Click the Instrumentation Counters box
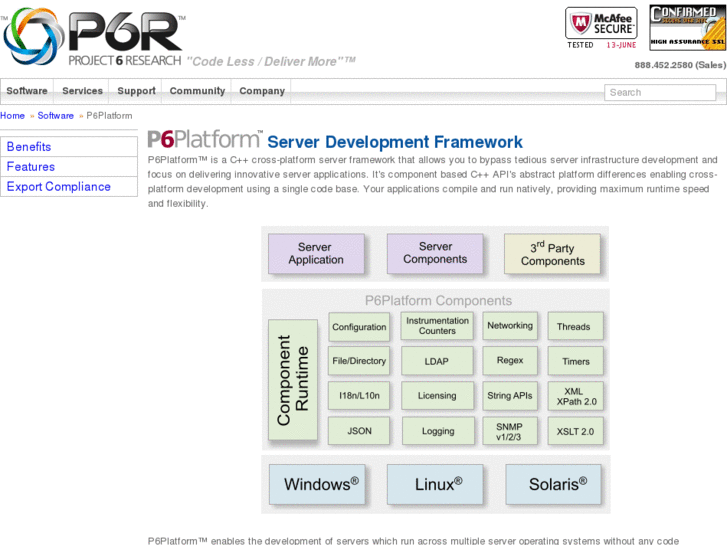The width and height of the screenshot is (727, 545). (437, 326)
